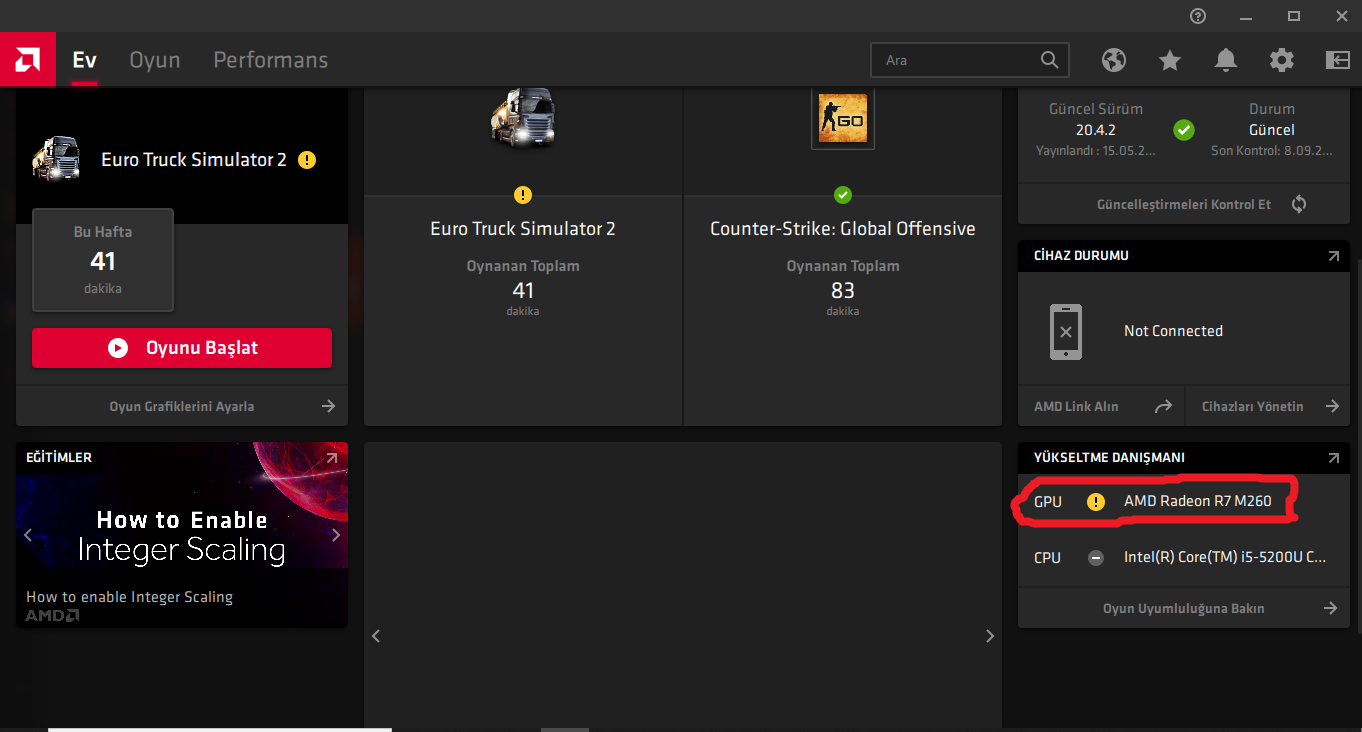The image size is (1362, 732).
Task: Click the Güncel Sürüm 20.4.2 text
Action: click(1096, 120)
